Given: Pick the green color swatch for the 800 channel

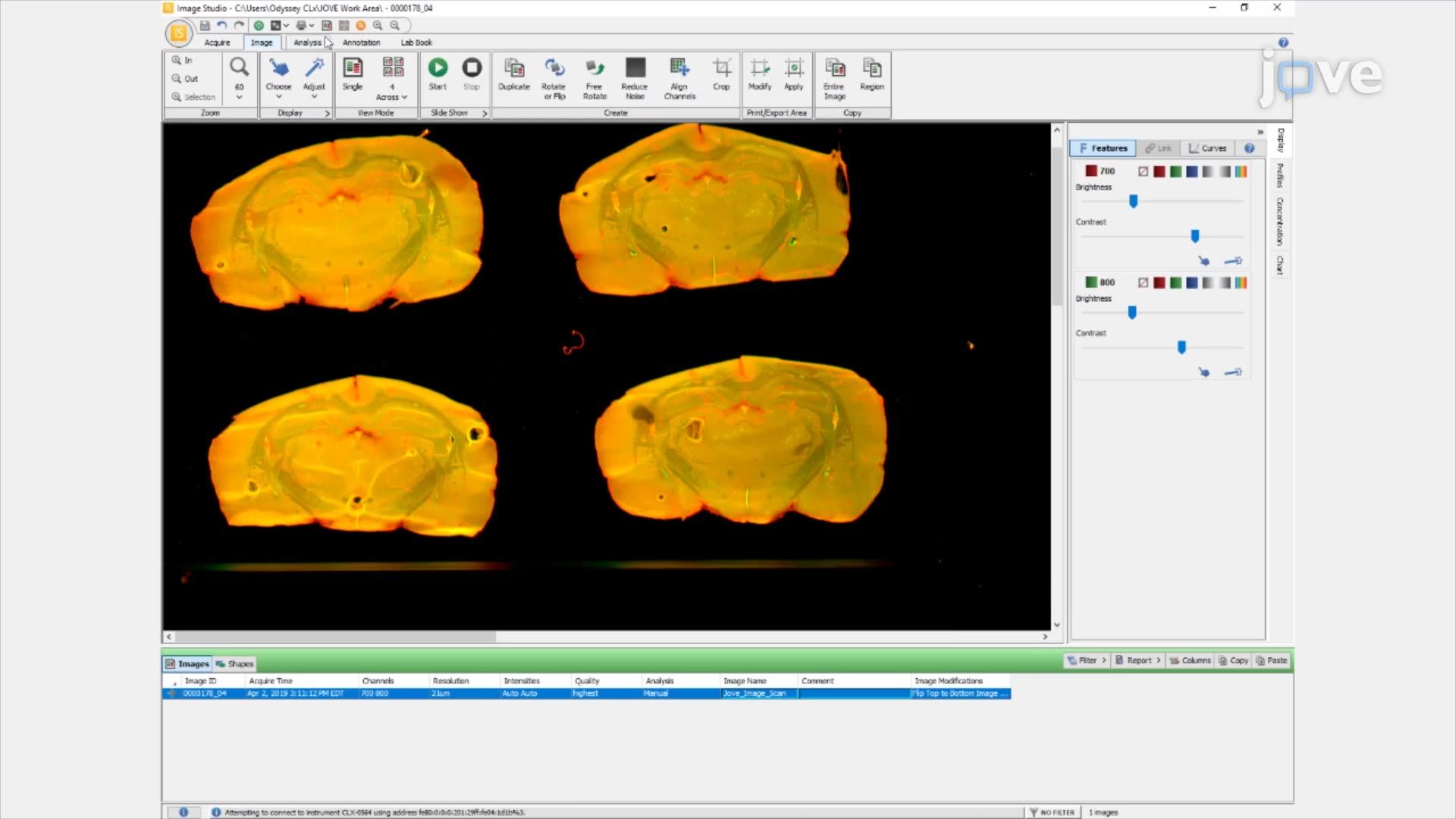Looking at the screenshot, I should point(1175,282).
